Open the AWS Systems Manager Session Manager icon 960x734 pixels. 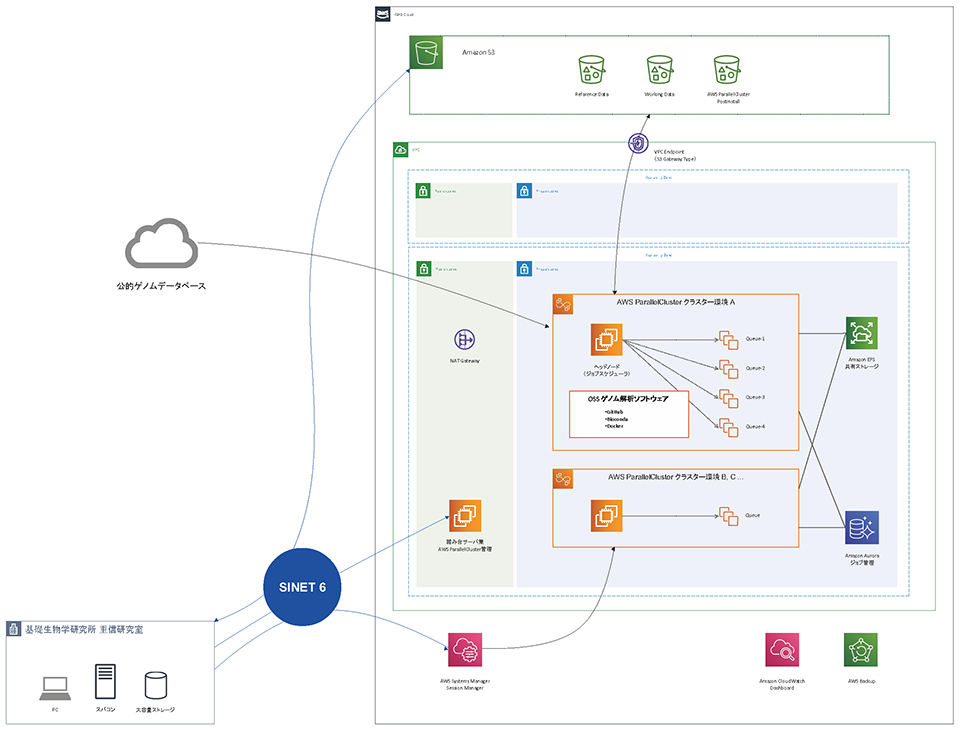[x=465, y=651]
